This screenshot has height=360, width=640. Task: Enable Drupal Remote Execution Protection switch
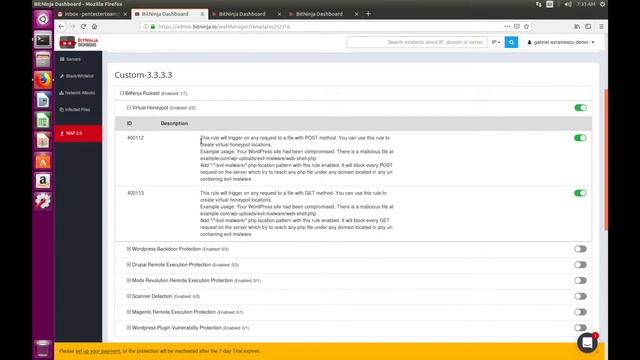pyautogui.click(x=580, y=265)
